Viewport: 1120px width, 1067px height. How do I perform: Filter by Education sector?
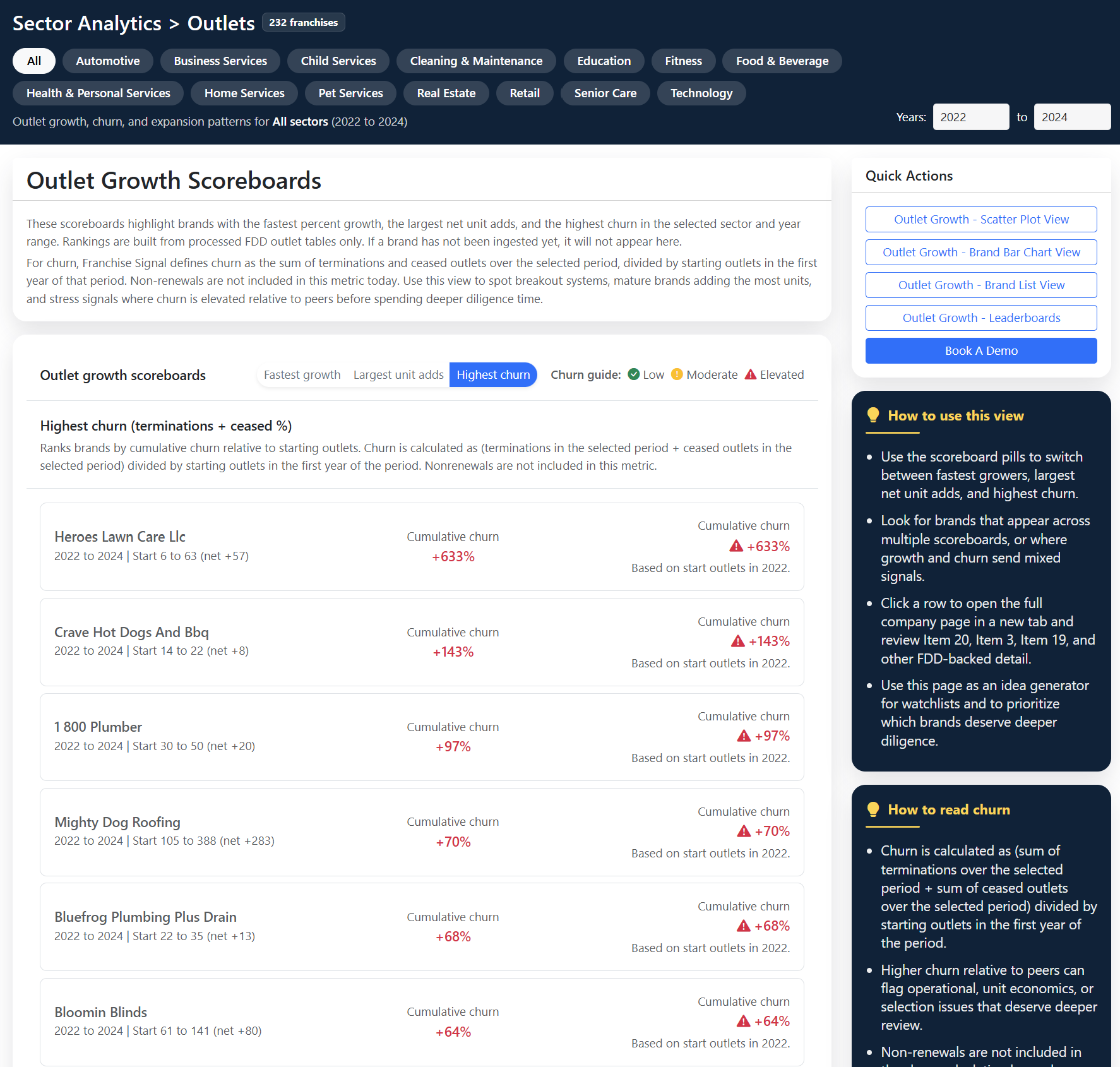604,61
